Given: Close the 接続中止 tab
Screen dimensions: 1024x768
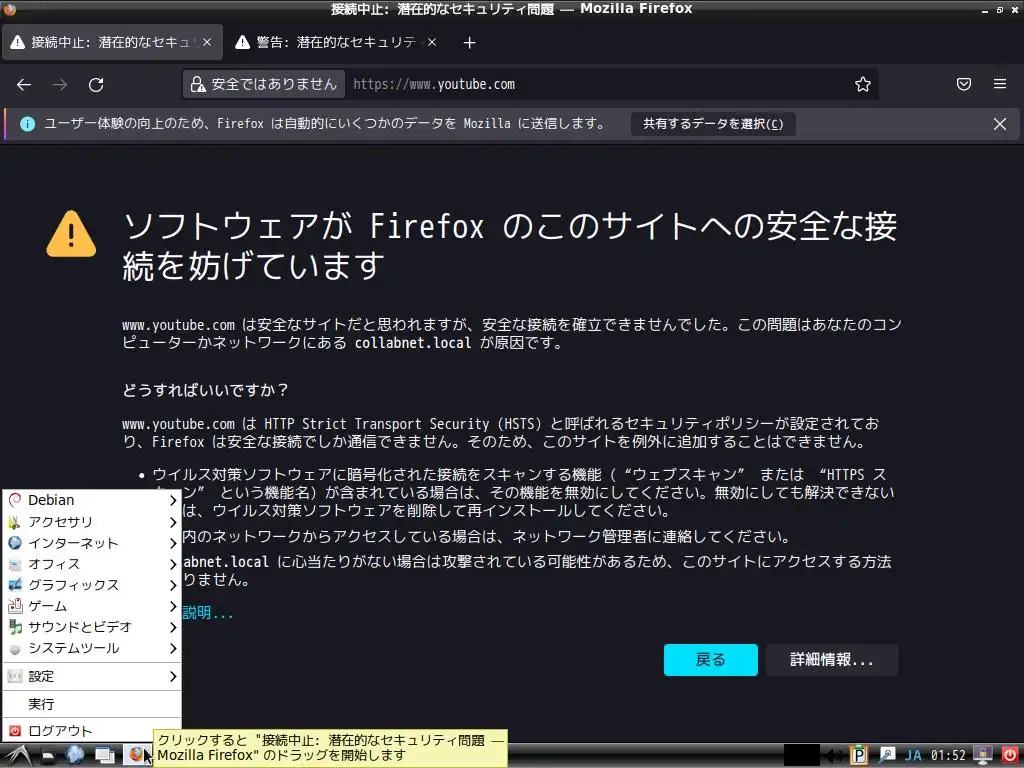Looking at the screenshot, I should pos(207,42).
